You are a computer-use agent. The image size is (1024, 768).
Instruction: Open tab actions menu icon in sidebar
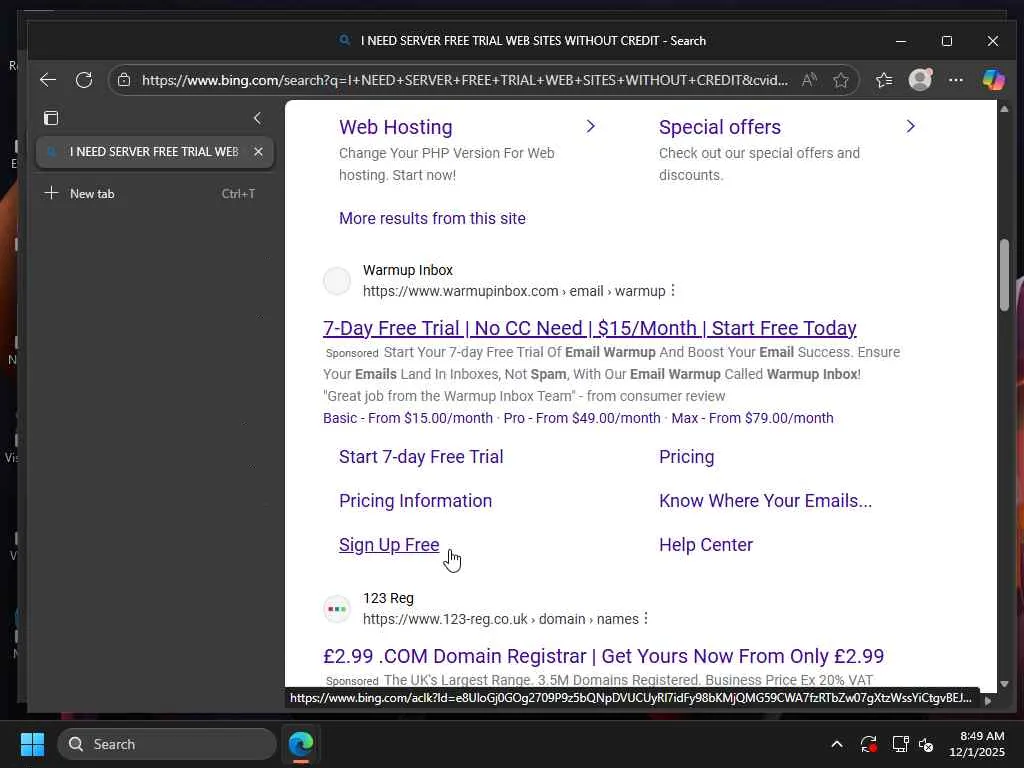pos(51,118)
